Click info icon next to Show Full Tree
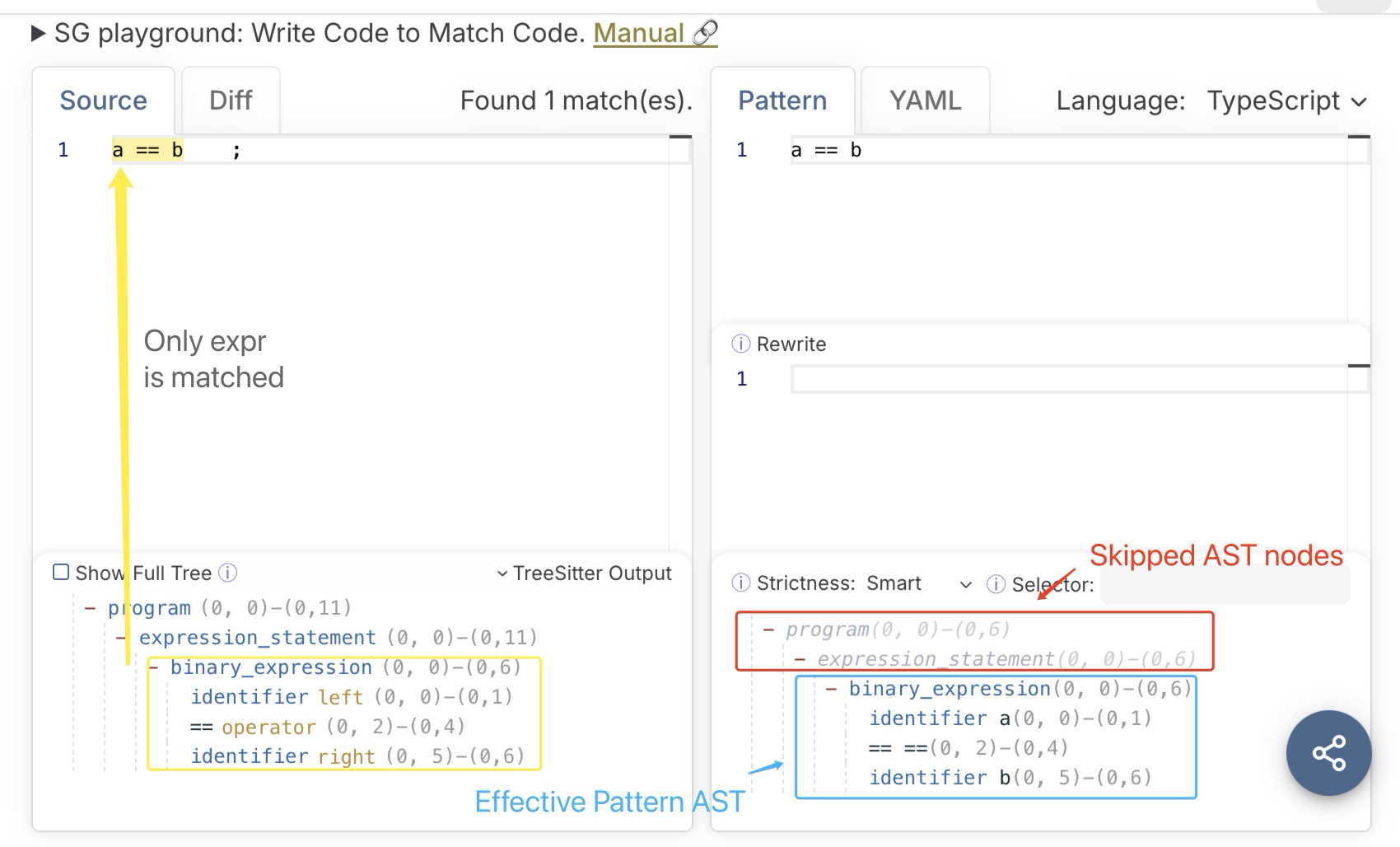 228,573
